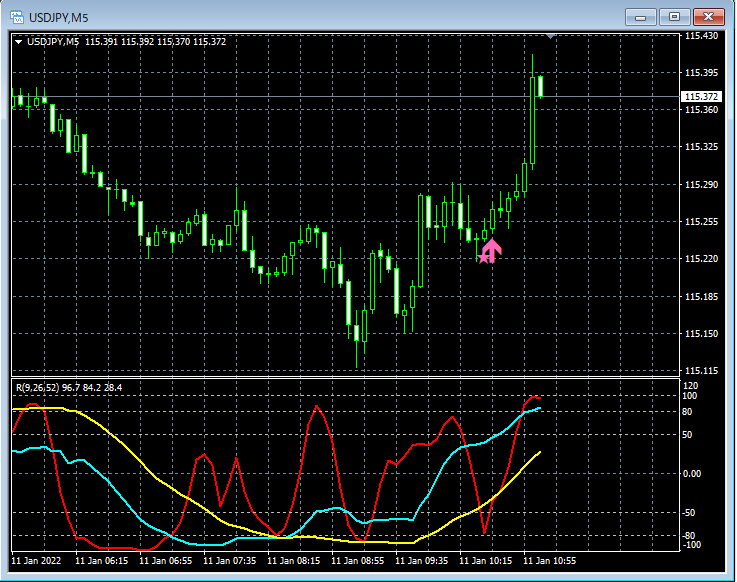Click the 11 Jan 06:55 time label
Viewport: 737px width, 582px height.
click(165, 561)
